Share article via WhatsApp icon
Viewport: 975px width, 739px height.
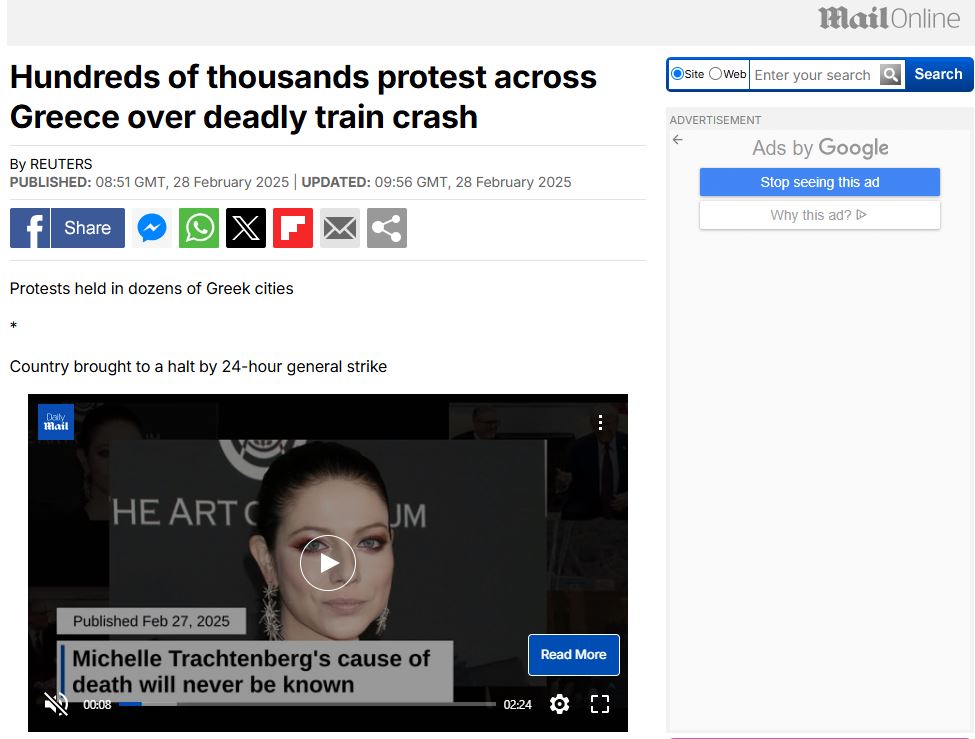[199, 228]
